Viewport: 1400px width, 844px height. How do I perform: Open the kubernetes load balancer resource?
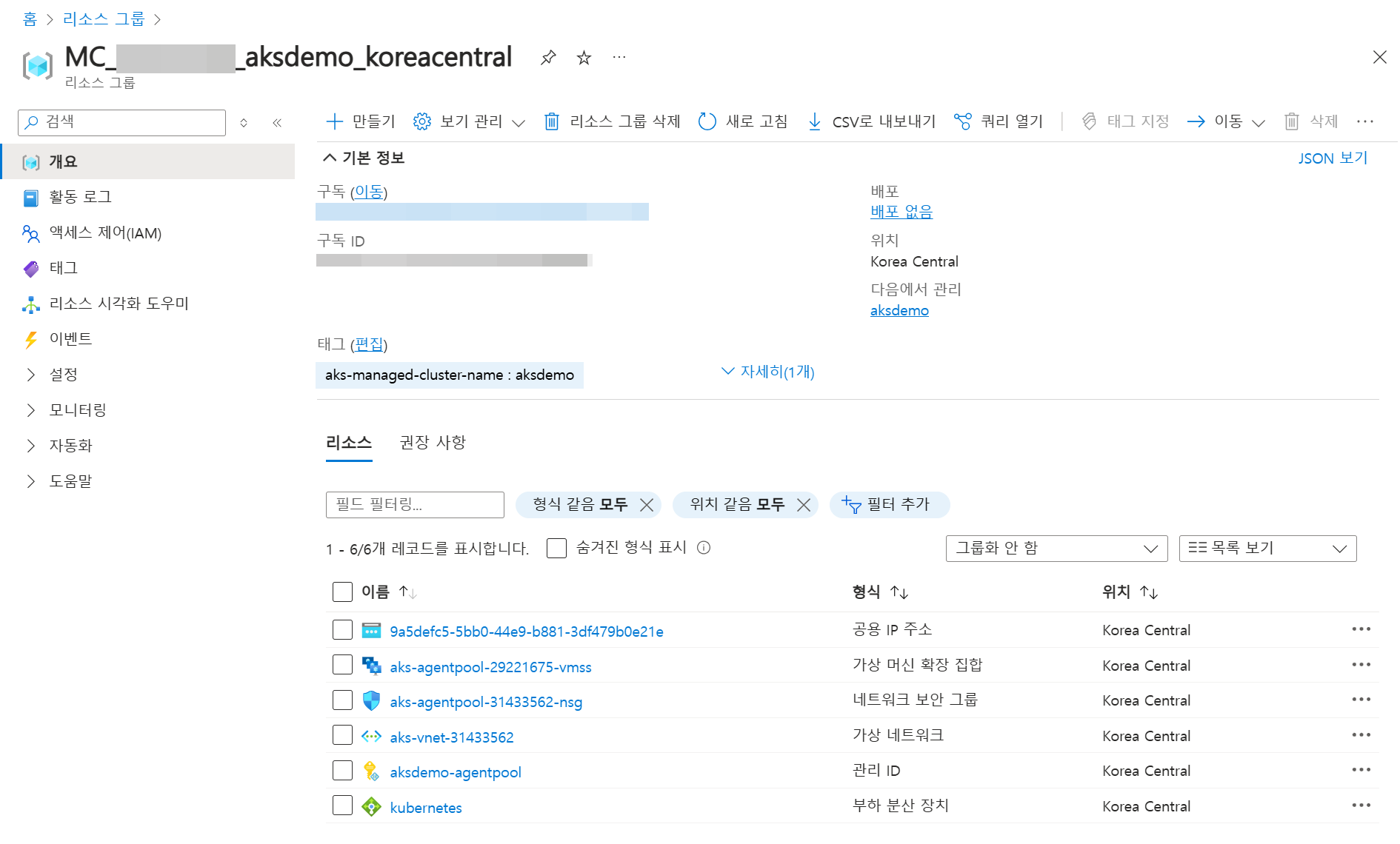coord(426,808)
